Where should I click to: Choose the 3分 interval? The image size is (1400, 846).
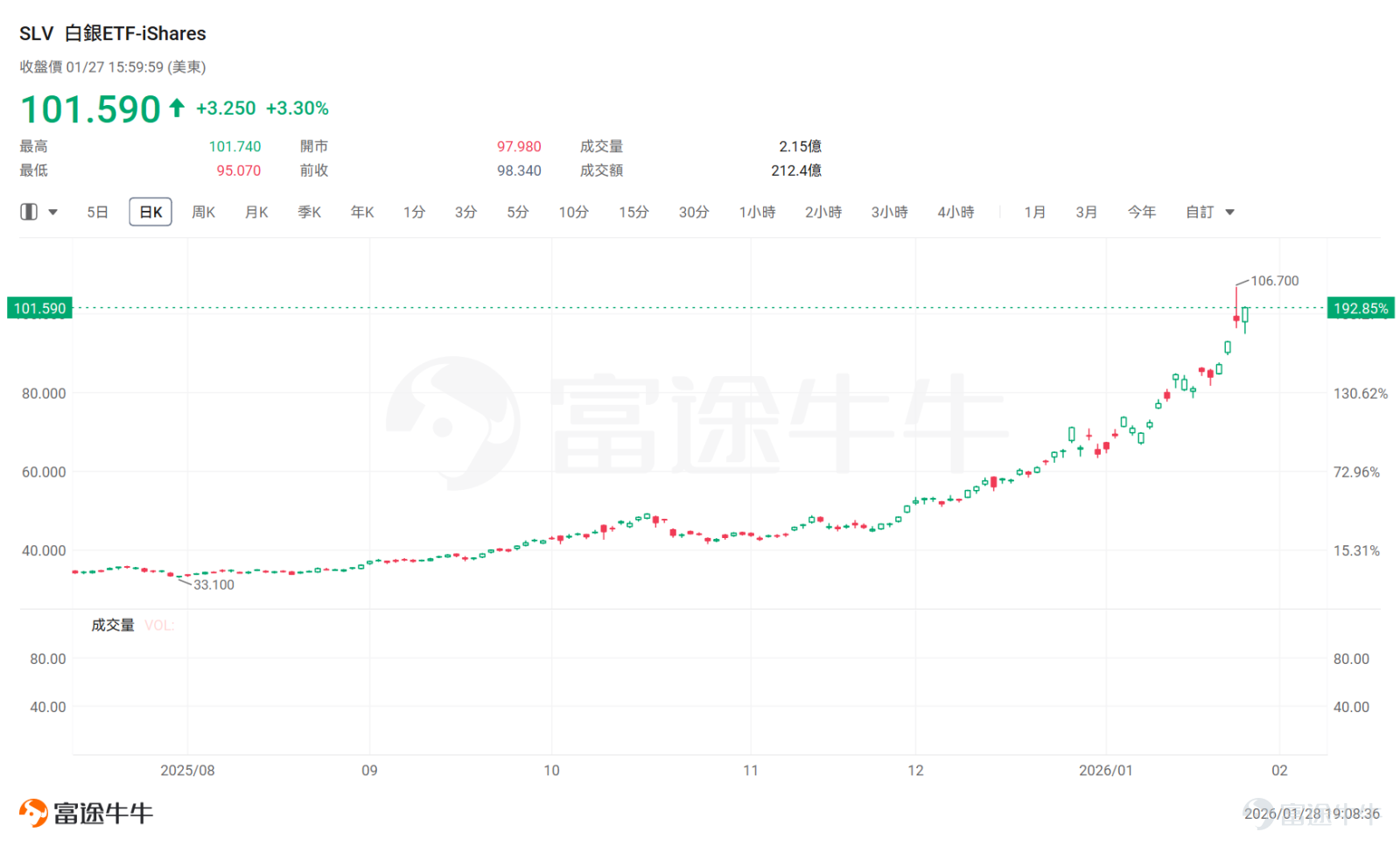click(465, 212)
